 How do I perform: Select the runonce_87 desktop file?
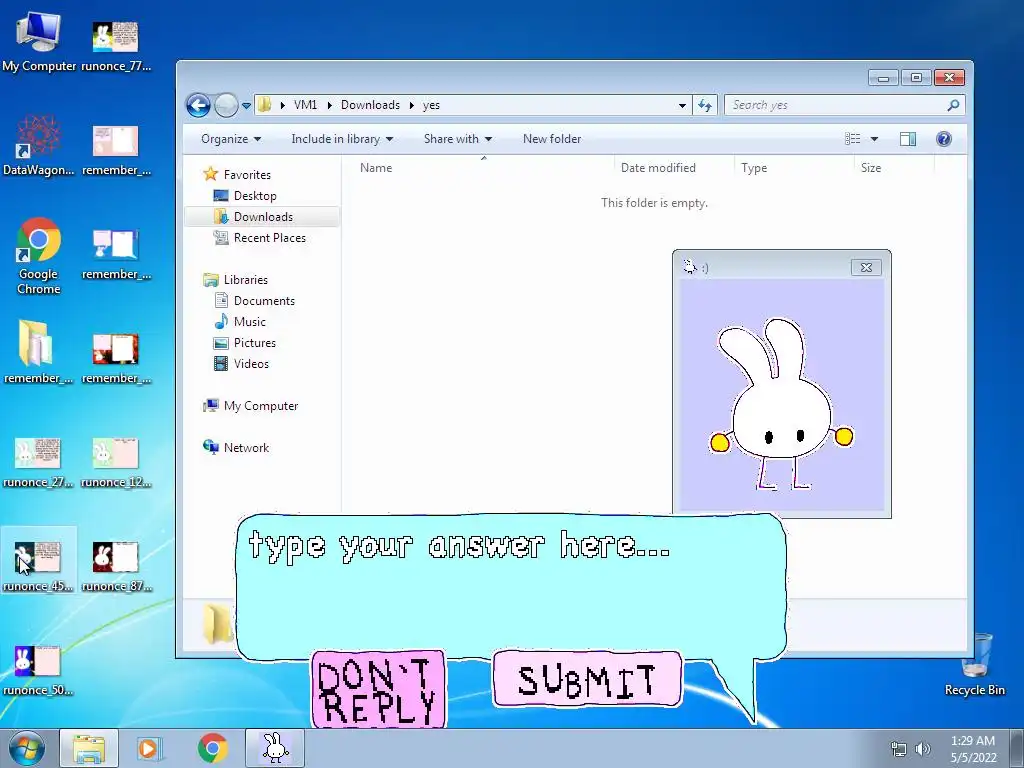tap(116, 566)
